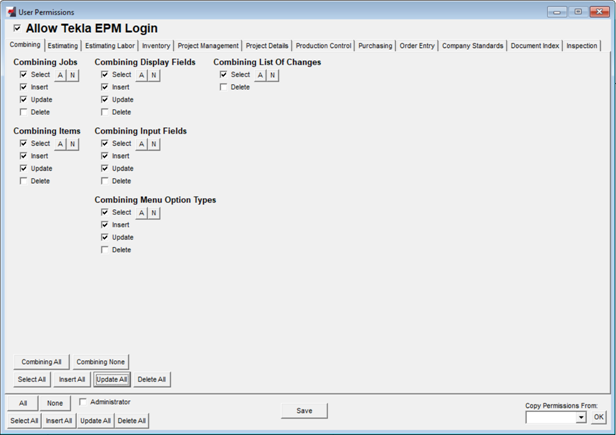Click the A button for Combining Display Fields
Viewport: 616px width, 435px height.
141,75
